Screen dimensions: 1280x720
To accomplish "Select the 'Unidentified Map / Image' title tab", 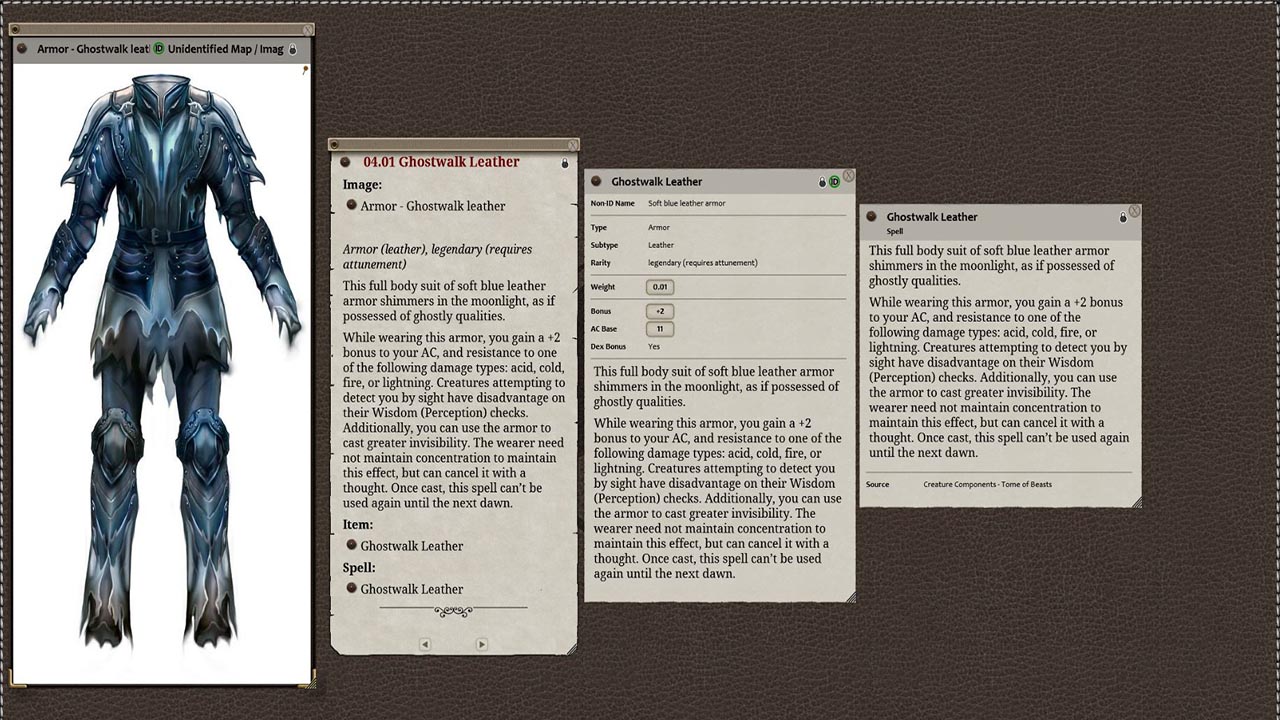I will 225,48.
